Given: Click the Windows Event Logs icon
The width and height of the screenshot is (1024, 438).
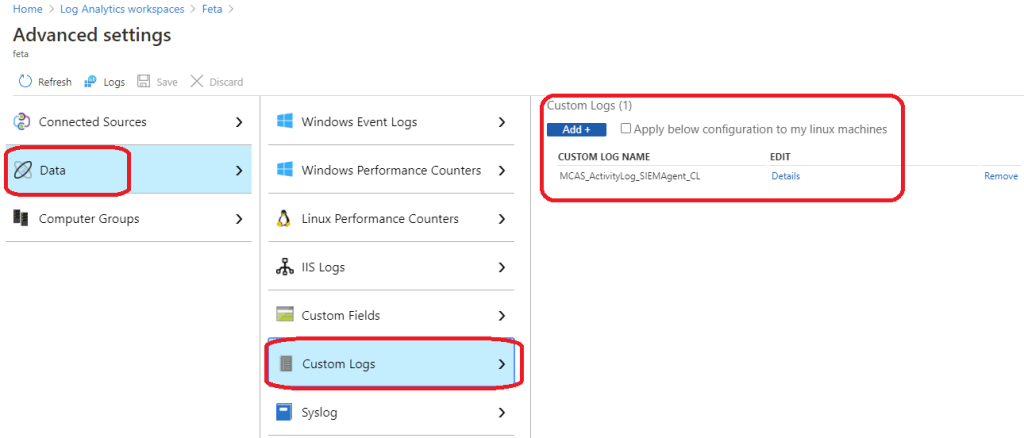Looking at the screenshot, I should (x=284, y=122).
